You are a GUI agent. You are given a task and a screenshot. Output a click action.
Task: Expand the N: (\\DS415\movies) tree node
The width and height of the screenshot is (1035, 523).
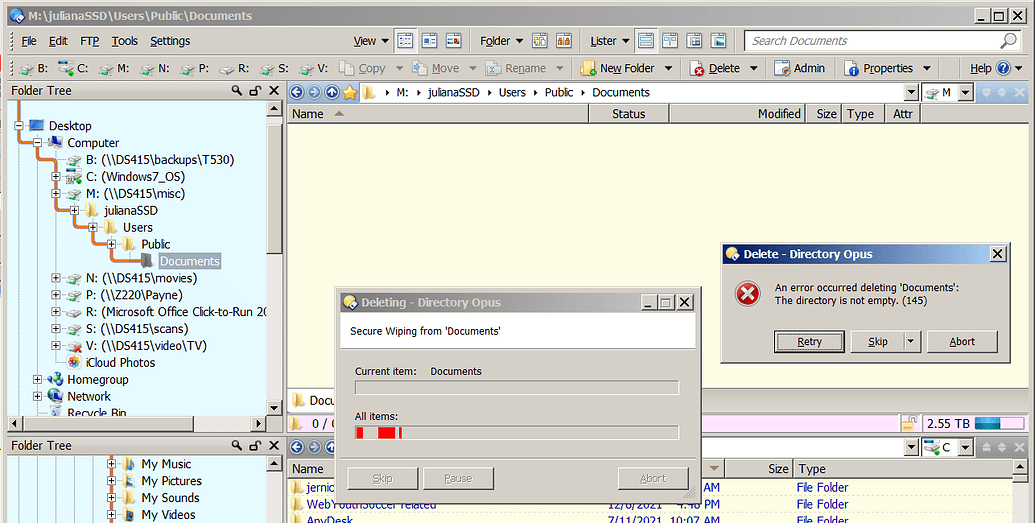(56, 278)
